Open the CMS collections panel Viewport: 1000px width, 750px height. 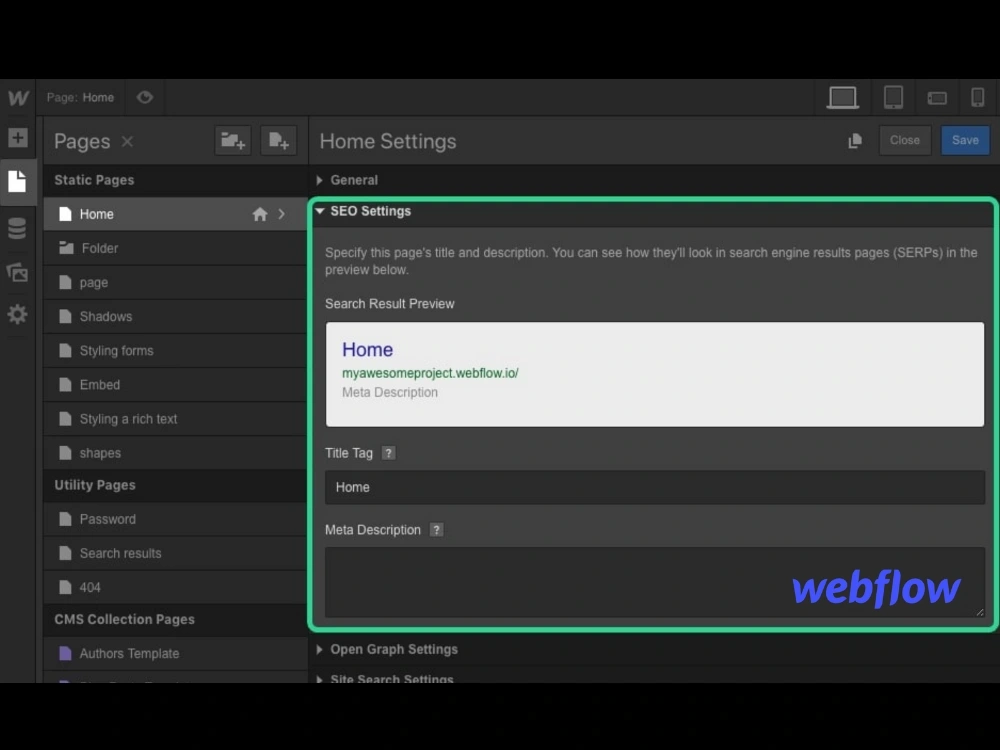tap(17, 228)
